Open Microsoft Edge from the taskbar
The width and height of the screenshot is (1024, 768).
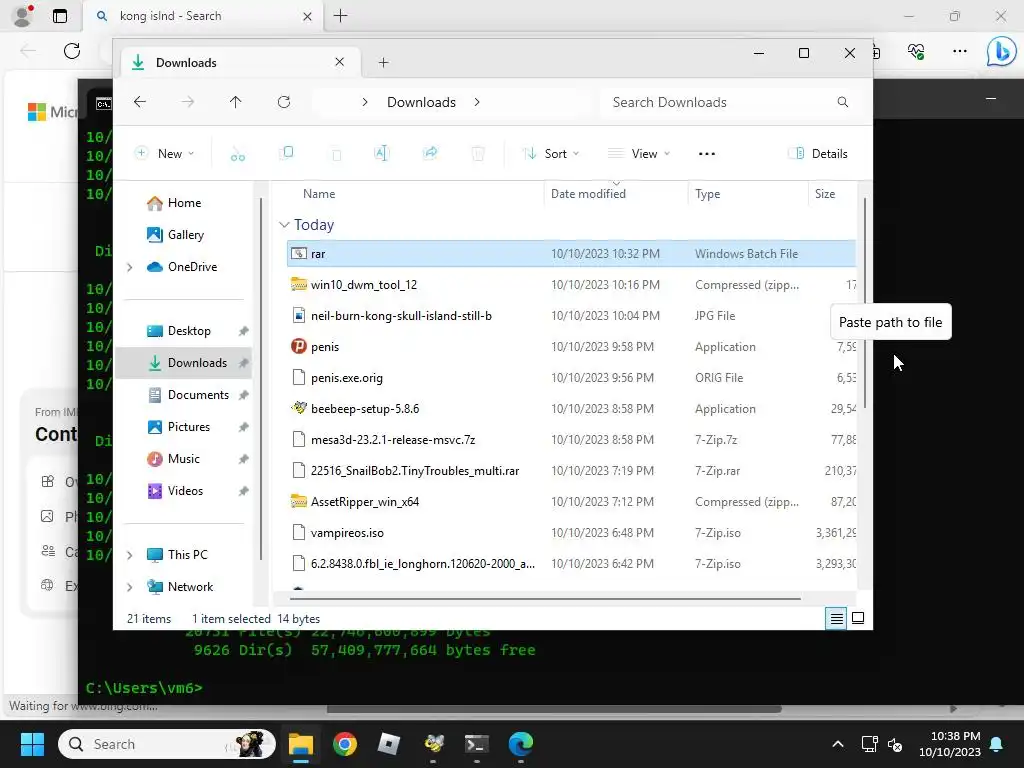(x=520, y=744)
